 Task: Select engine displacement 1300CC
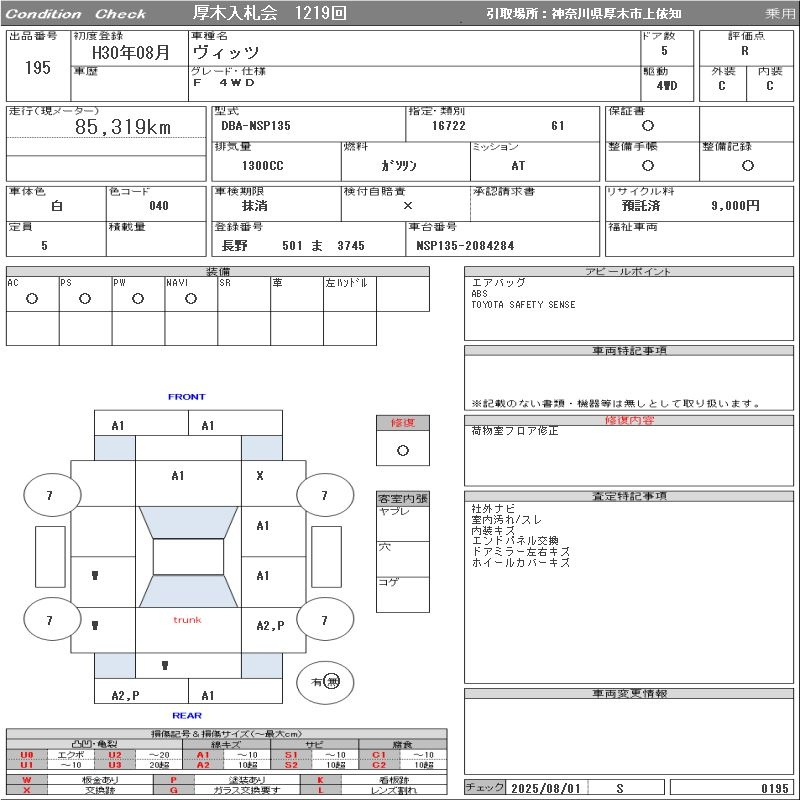coord(262,166)
